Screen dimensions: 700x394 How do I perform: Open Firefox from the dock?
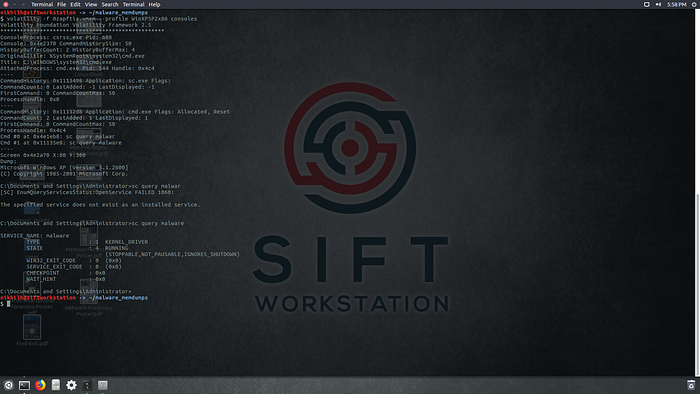(x=40, y=385)
